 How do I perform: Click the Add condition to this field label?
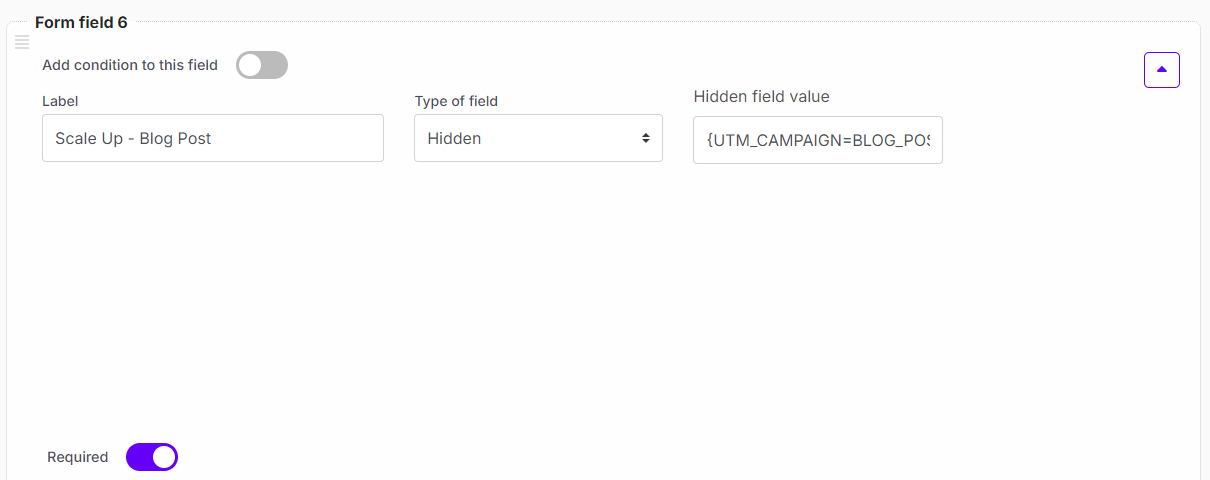point(130,65)
